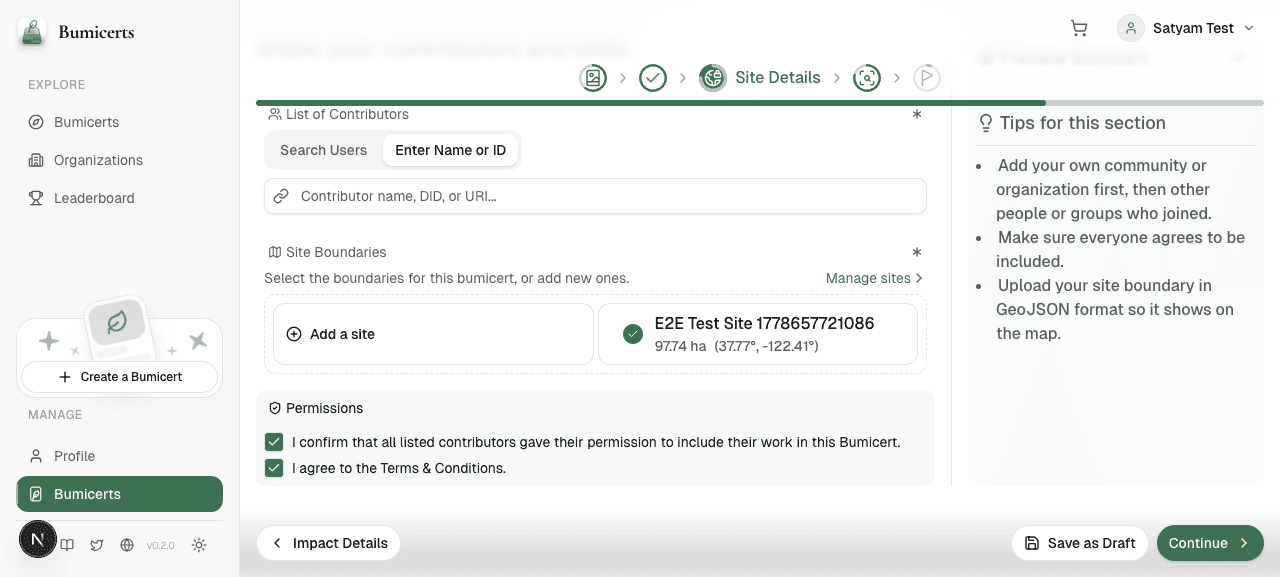
Task: Uncheck the contributors permission confirmation checkbox
Action: [x=274, y=442]
